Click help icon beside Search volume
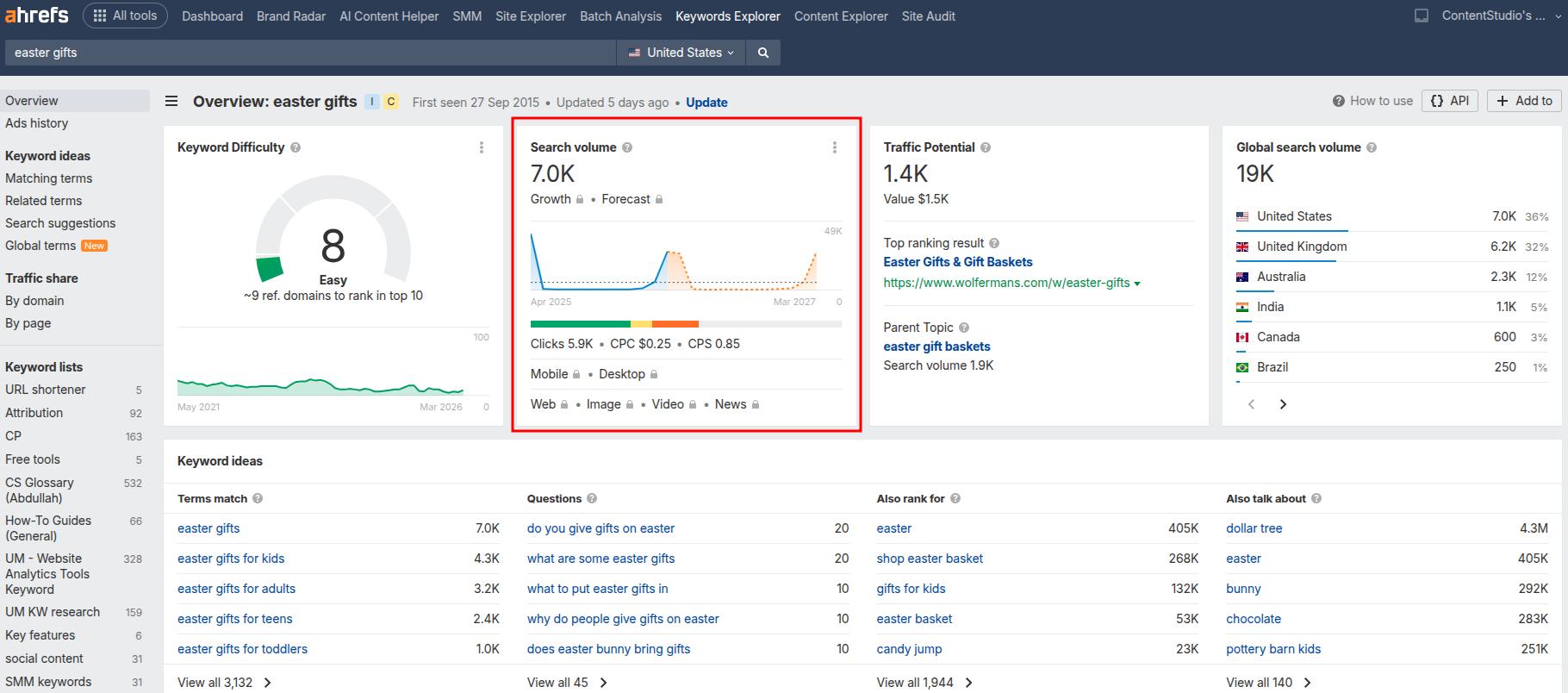 (x=627, y=147)
